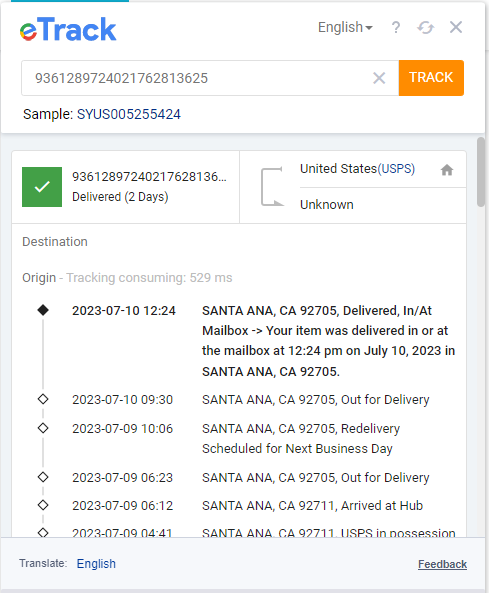Open the Feedback link

[442, 564]
